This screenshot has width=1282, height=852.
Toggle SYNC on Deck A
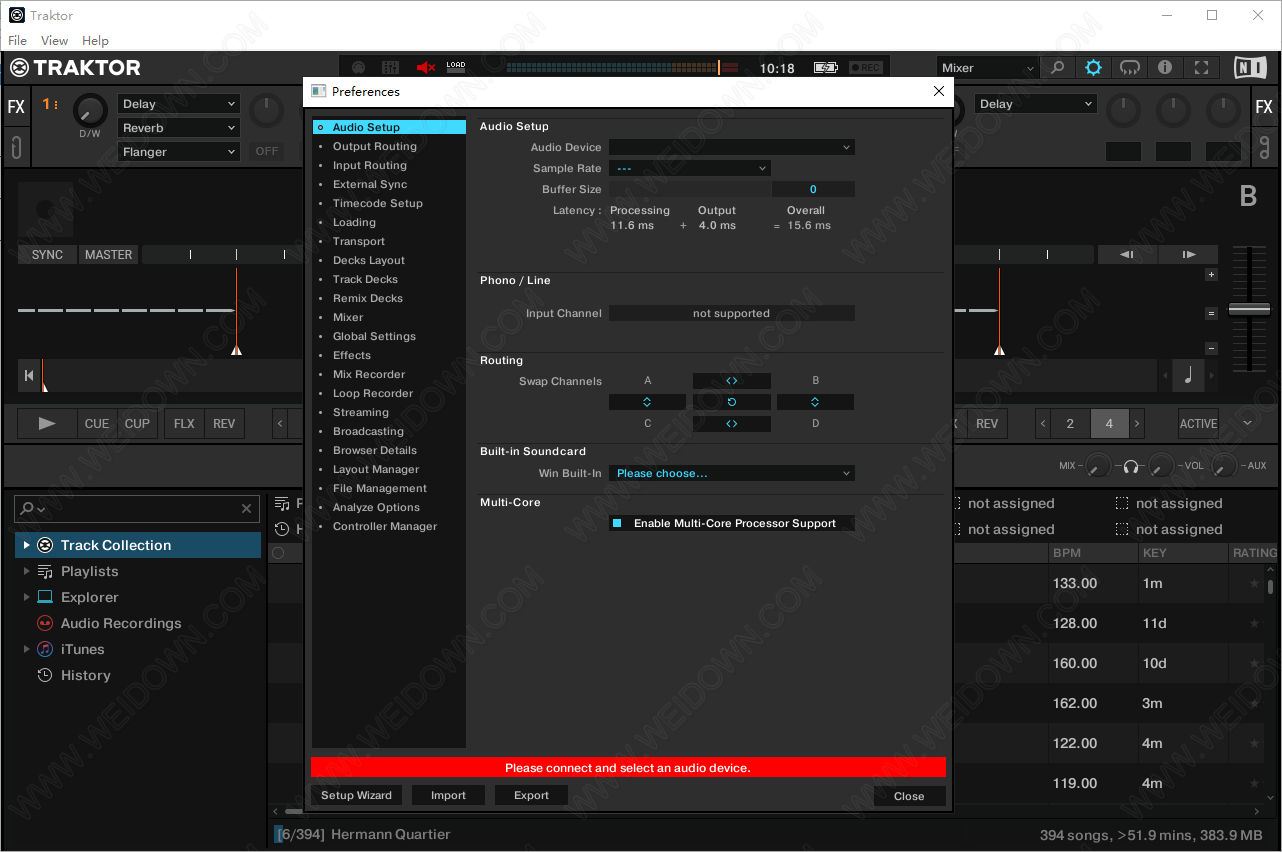click(47, 255)
